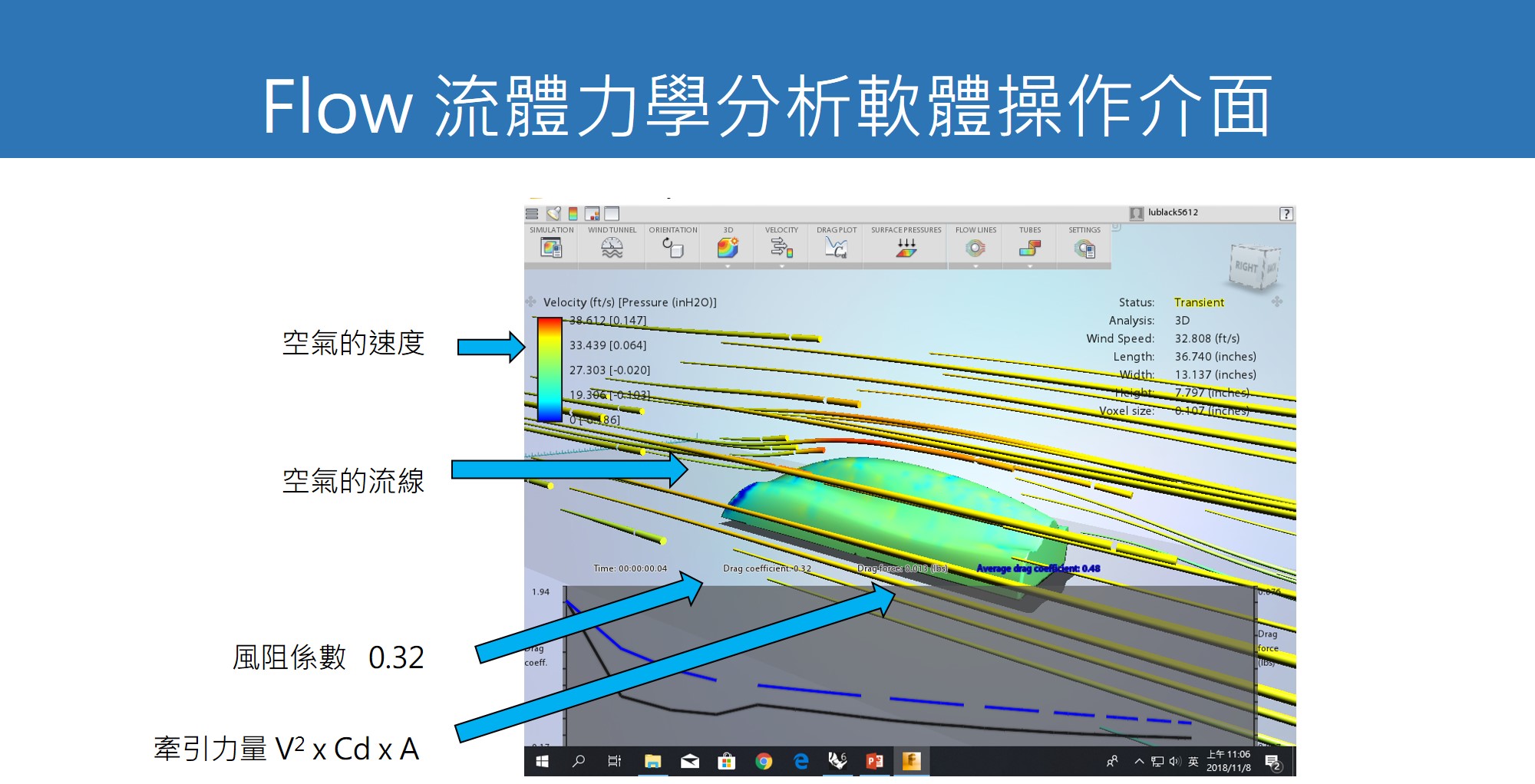Select the Orientation rotate-cube icon

[x=673, y=247]
